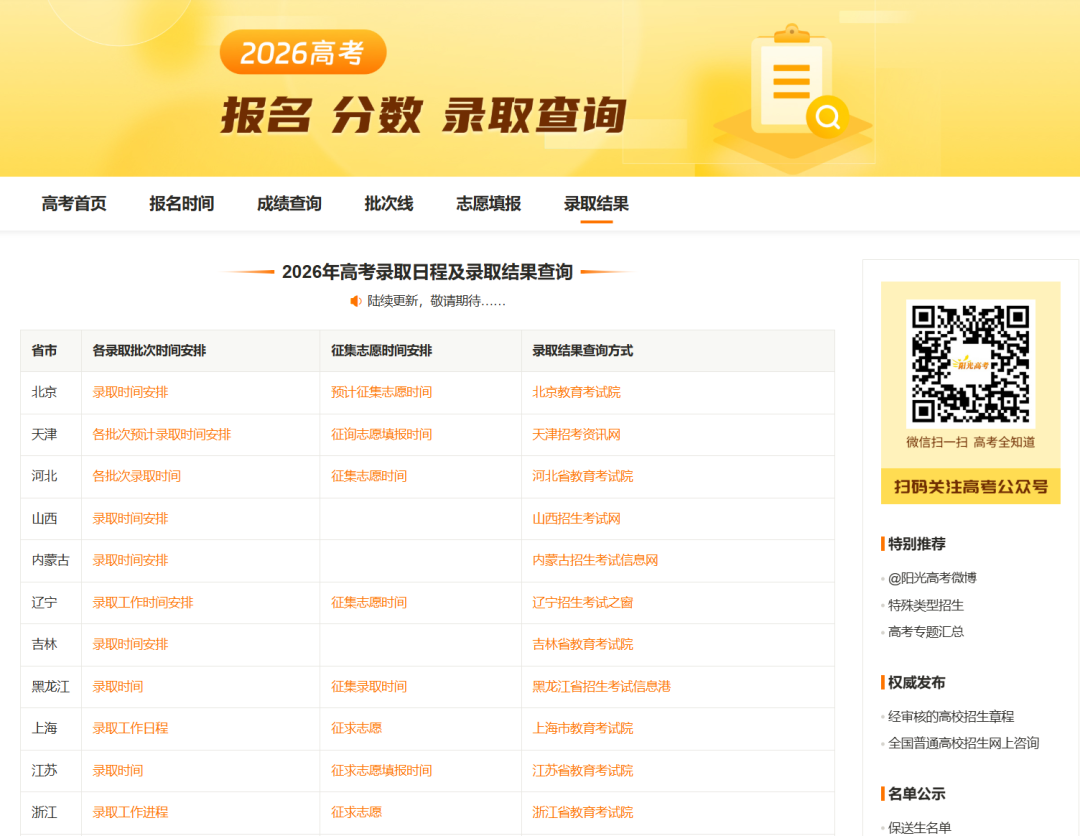Screen dimensions: 1080x836
Task: Click the 权威发布 section heading
Action: [916, 682]
